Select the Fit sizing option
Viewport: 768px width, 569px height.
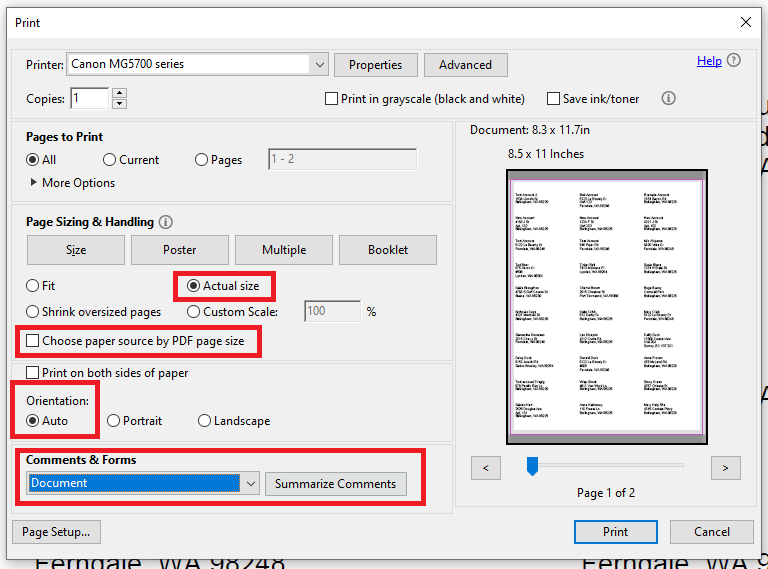(x=34, y=286)
